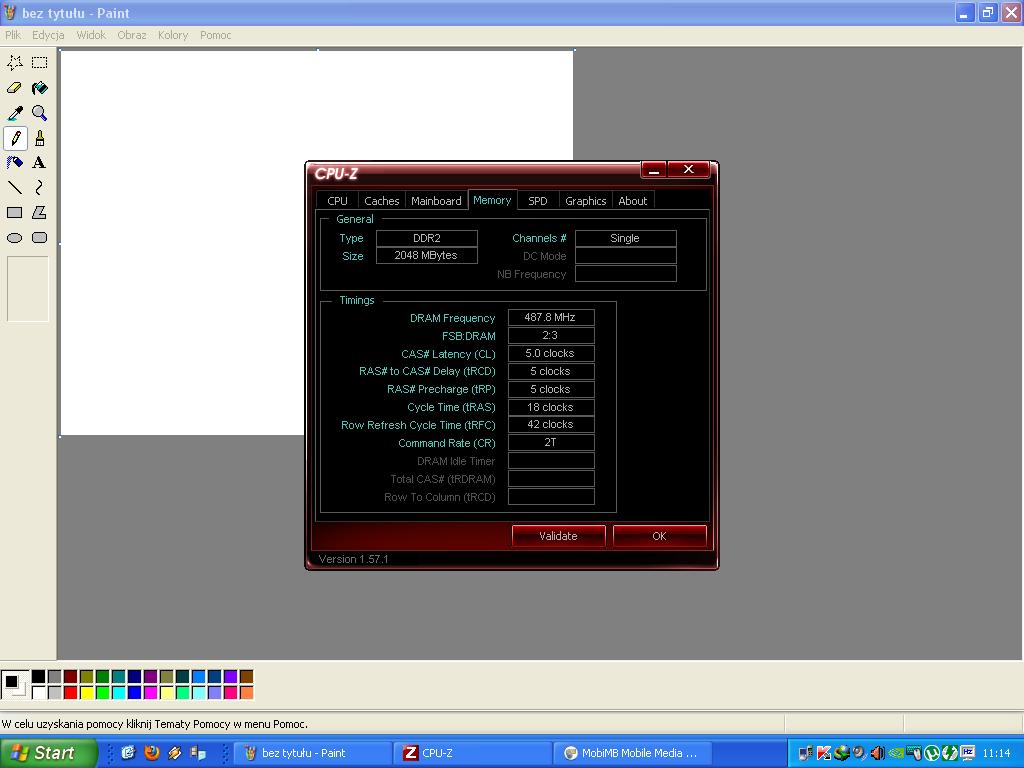Switch to the SPD tab
The height and width of the screenshot is (768, 1024).
(537, 201)
